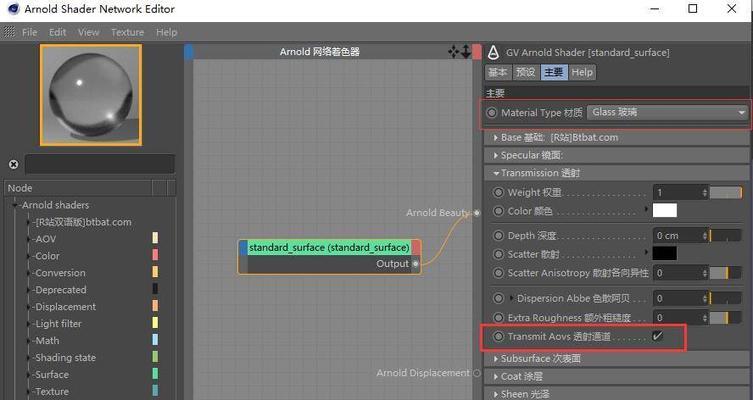
Task: Click the move-view arrows icon in network header
Action: pyautogui.click(x=453, y=51)
